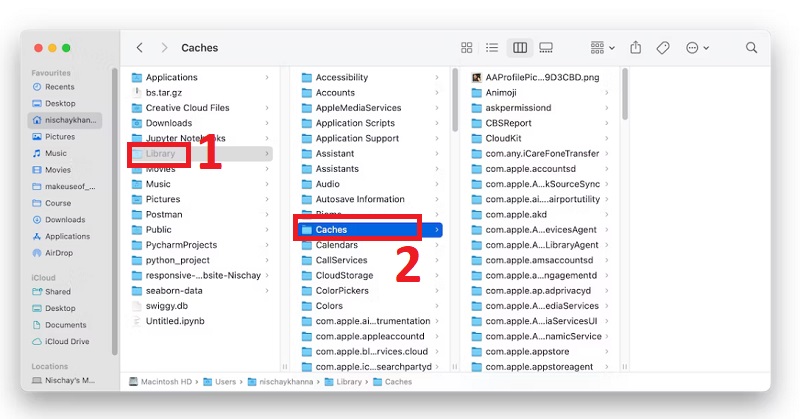Select column view mode
Viewport: 800px width, 419px height.
519,48
